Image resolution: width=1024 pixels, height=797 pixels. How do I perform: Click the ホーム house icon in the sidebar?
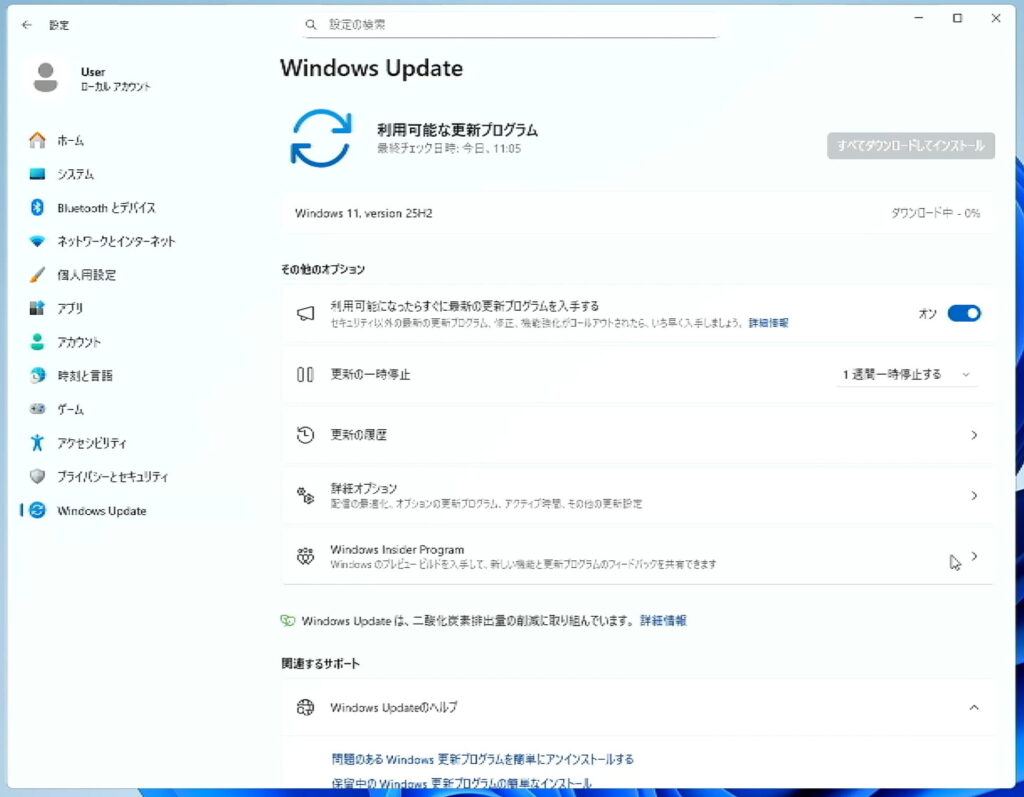click(x=38, y=141)
